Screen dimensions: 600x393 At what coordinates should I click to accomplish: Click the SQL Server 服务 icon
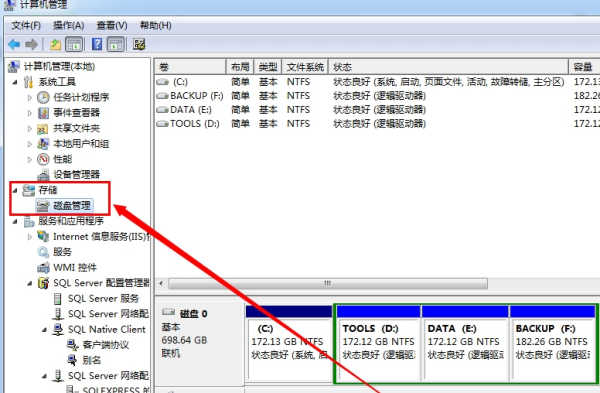[57, 298]
